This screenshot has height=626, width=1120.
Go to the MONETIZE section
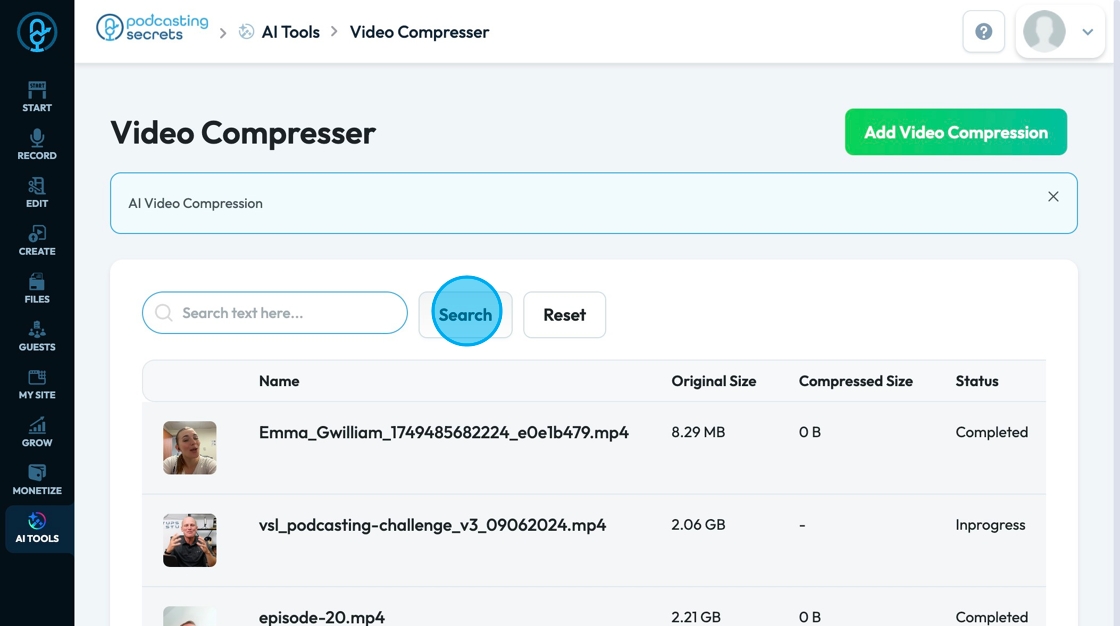pos(37,480)
